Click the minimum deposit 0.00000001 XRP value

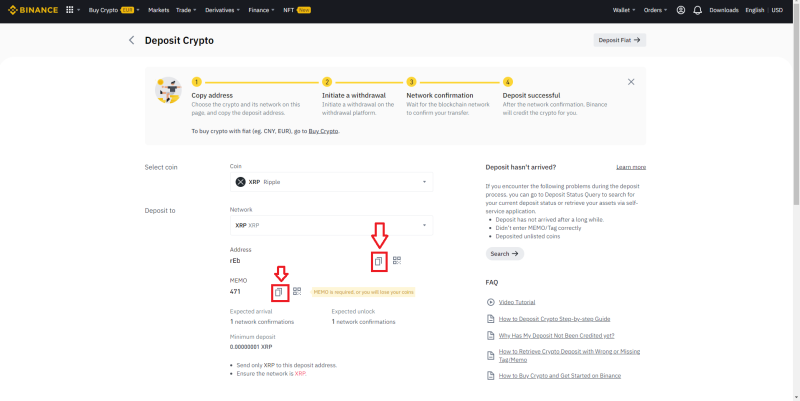251,347
